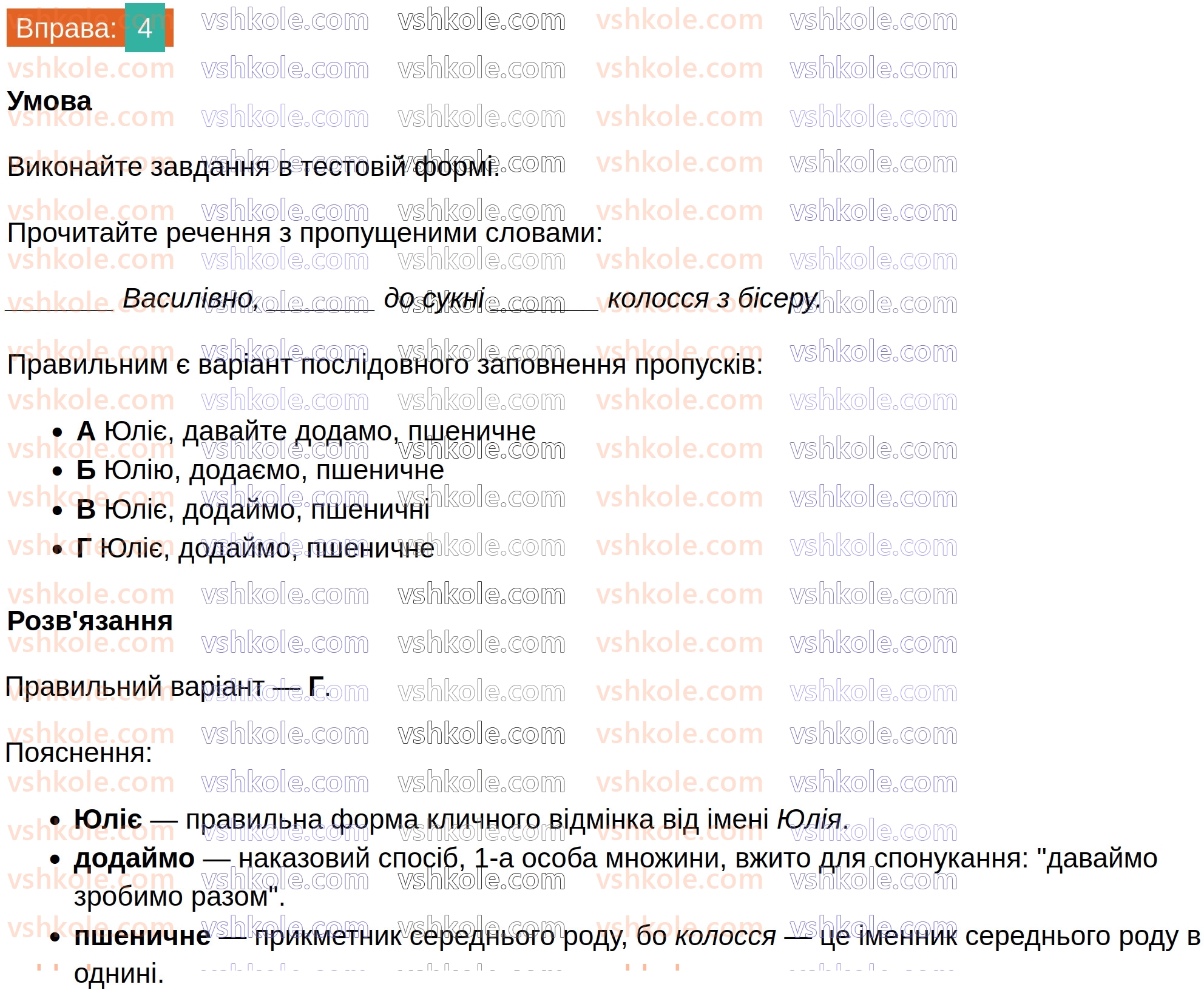Click the teal number 4 badge

[x=144, y=28]
